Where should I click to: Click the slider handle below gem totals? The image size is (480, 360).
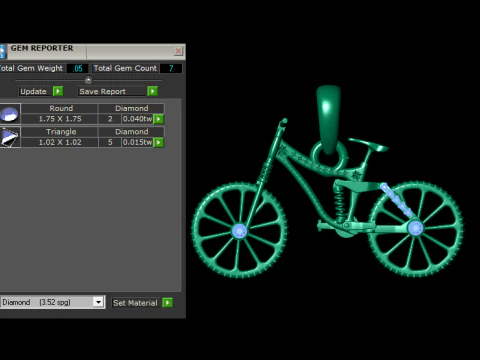pos(88,80)
